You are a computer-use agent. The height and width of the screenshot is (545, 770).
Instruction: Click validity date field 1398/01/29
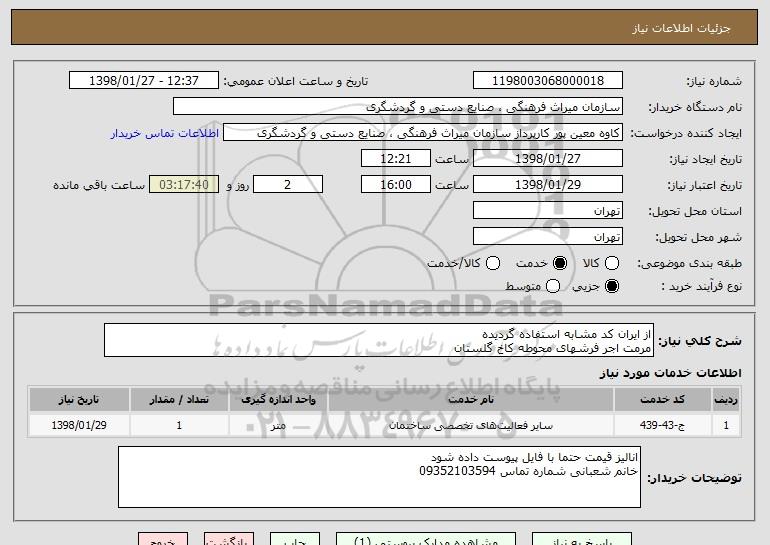tap(548, 185)
